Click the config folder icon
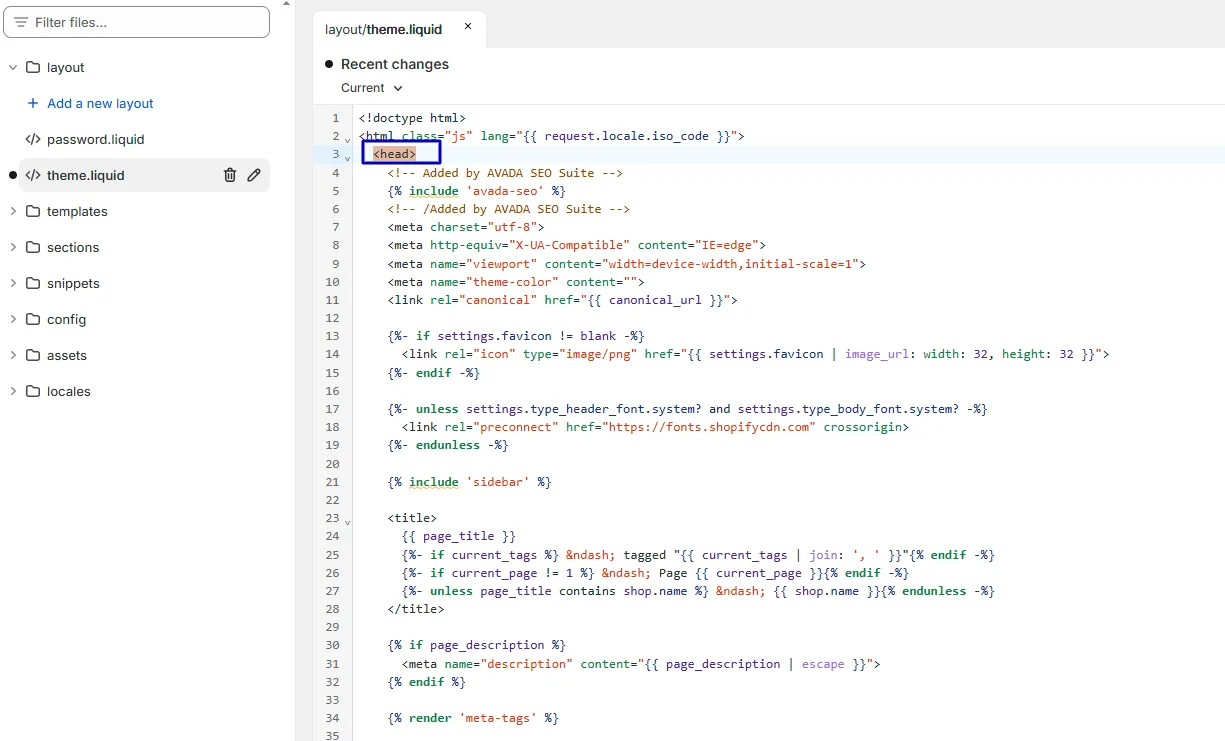This screenshot has width=1225, height=741. pos(33,319)
